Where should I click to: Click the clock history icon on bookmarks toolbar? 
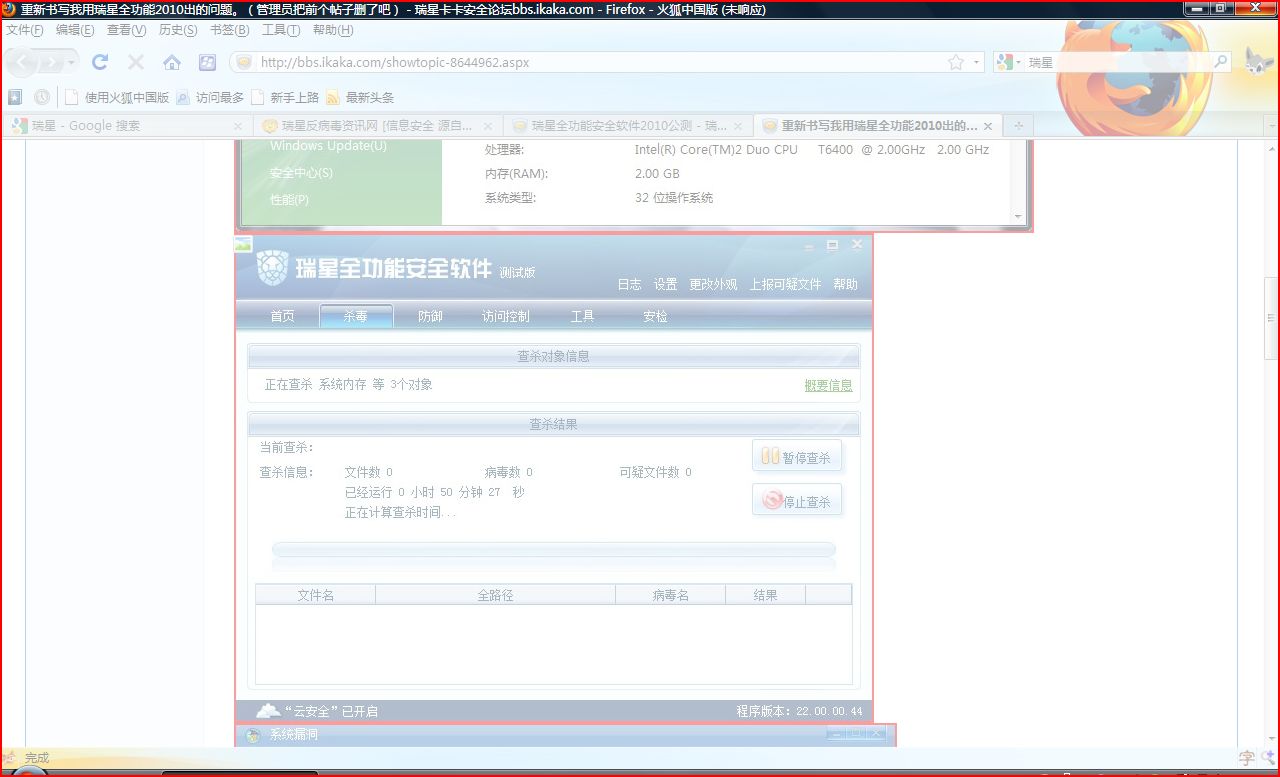tap(42, 97)
